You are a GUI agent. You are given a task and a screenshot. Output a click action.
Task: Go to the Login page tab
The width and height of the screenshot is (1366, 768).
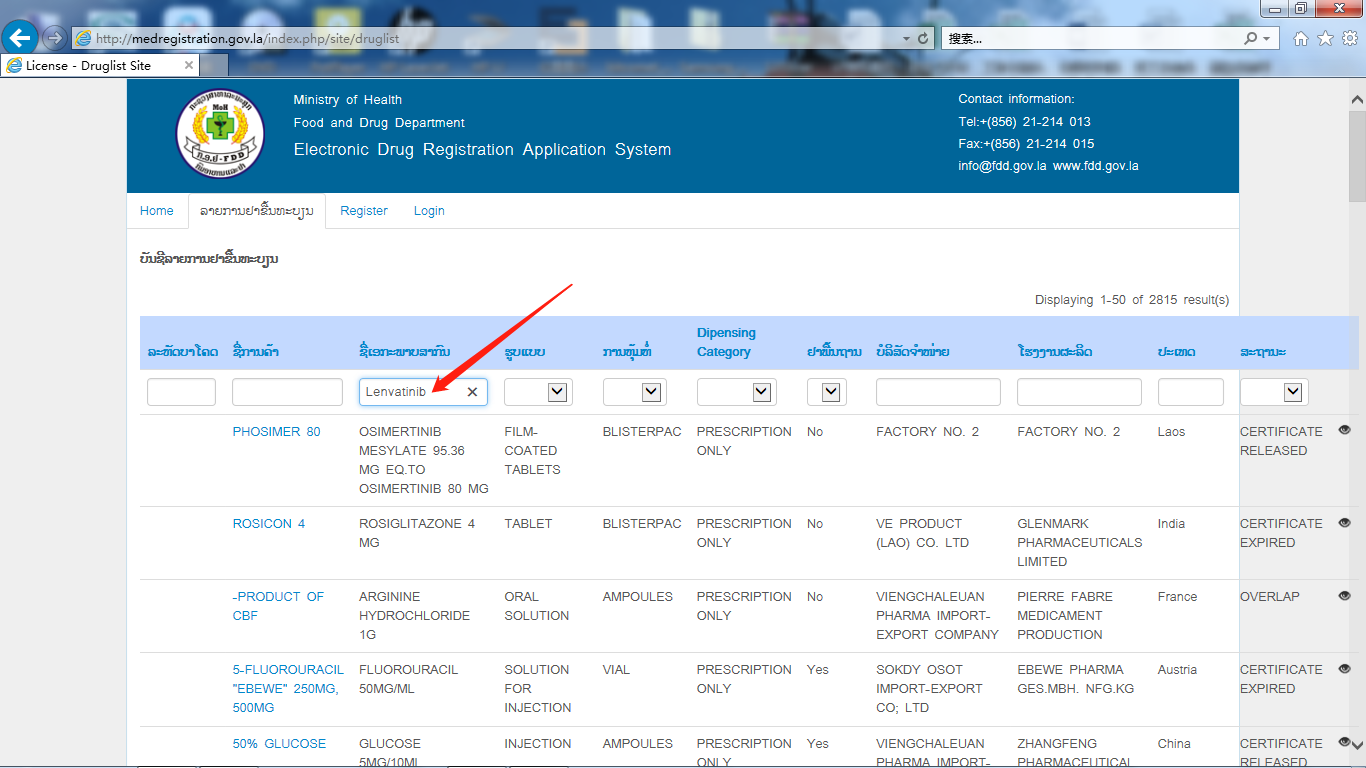(429, 211)
